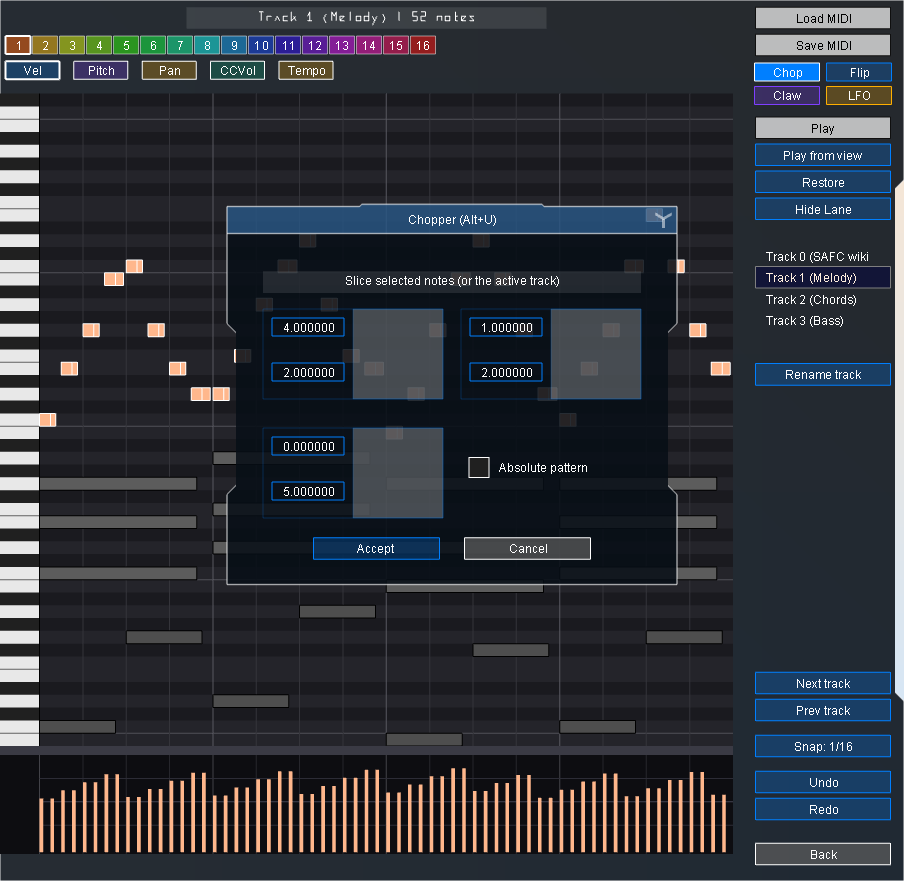904x881 pixels.
Task: Select Track 2 (Chords) in list
Action: tap(823, 299)
